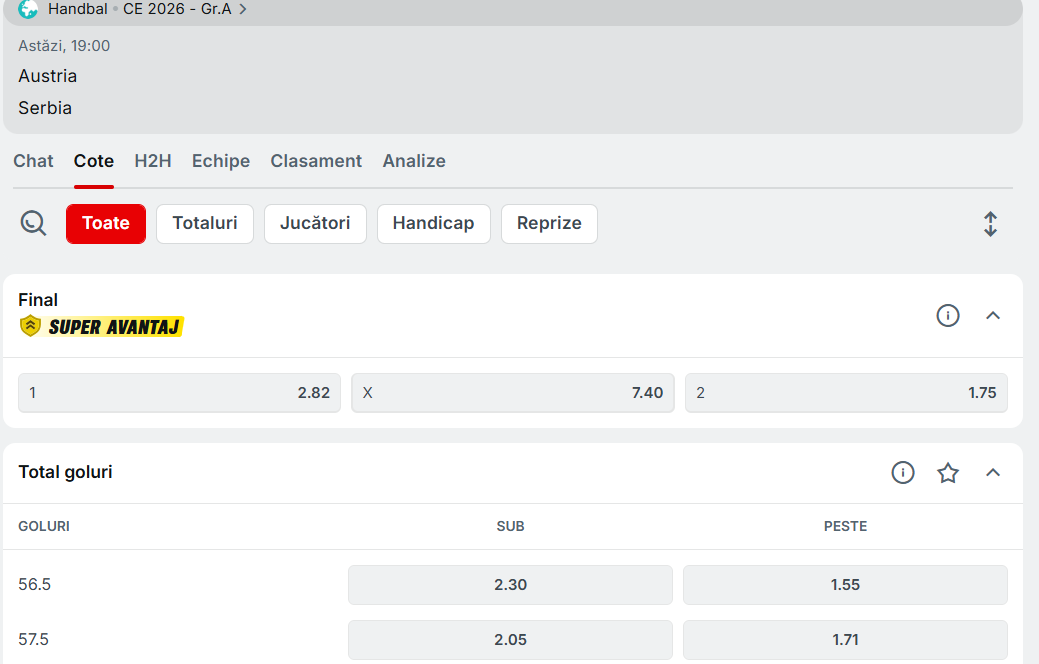The width and height of the screenshot is (1039, 664).
Task: Favorite Total goluri with the star icon
Action: [947, 473]
